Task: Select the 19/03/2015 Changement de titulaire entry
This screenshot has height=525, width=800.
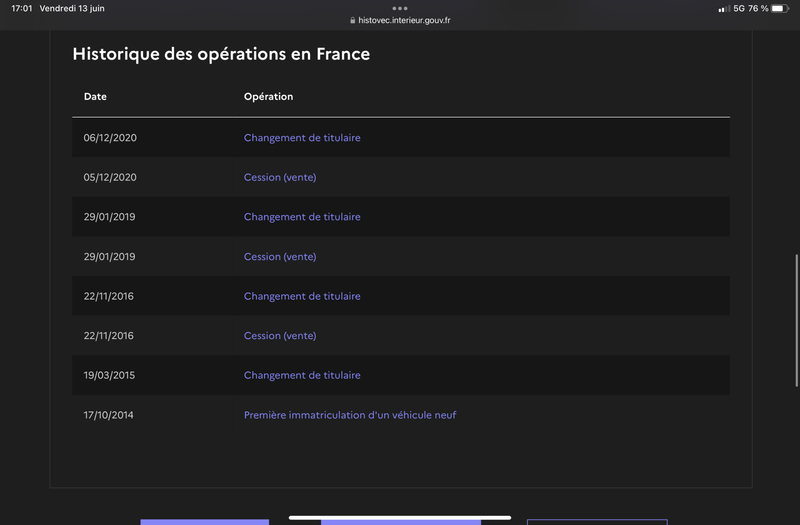Action: [302, 376]
